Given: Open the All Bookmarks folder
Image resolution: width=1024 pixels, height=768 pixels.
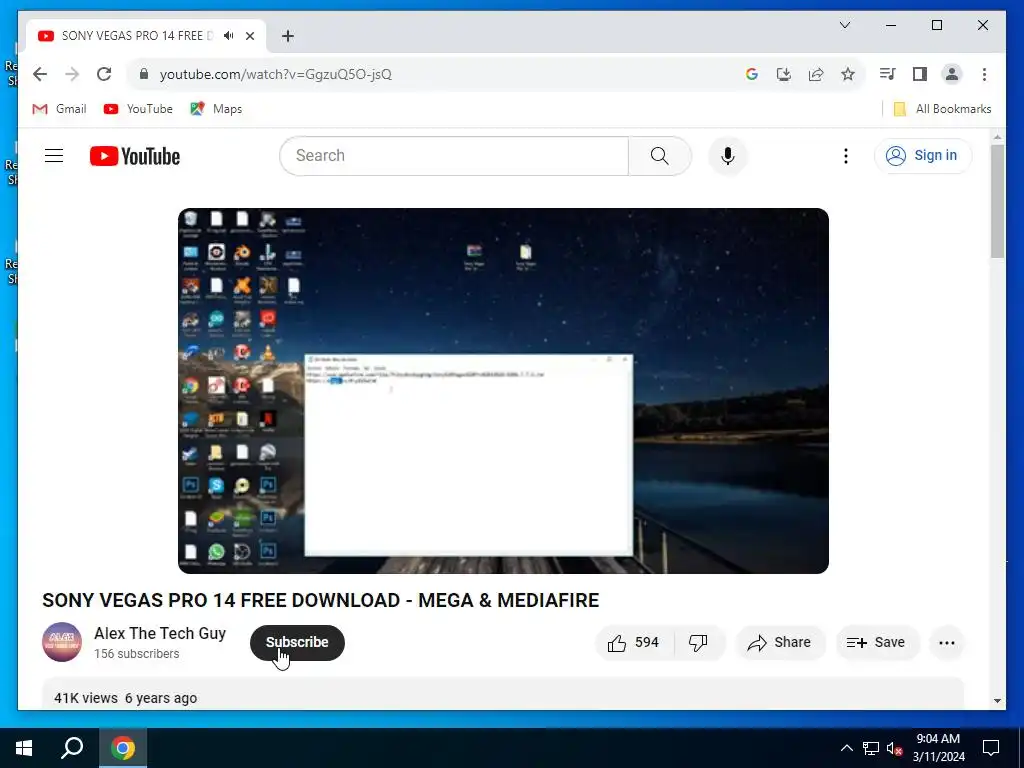Looking at the screenshot, I should 942,109.
